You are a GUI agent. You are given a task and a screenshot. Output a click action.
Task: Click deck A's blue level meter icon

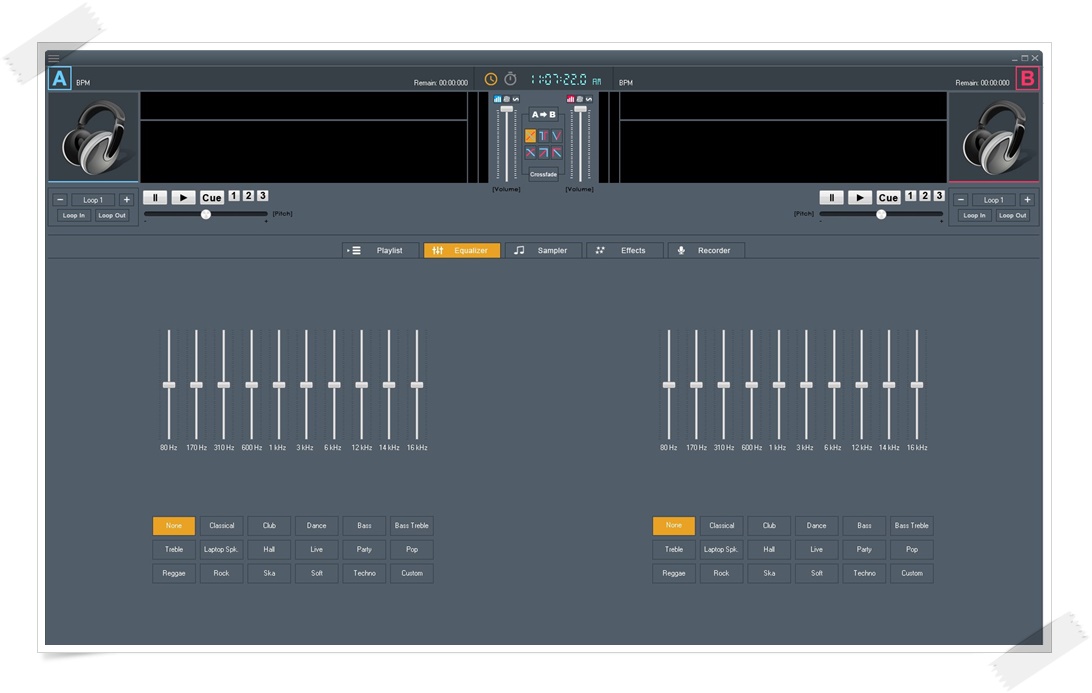[497, 99]
